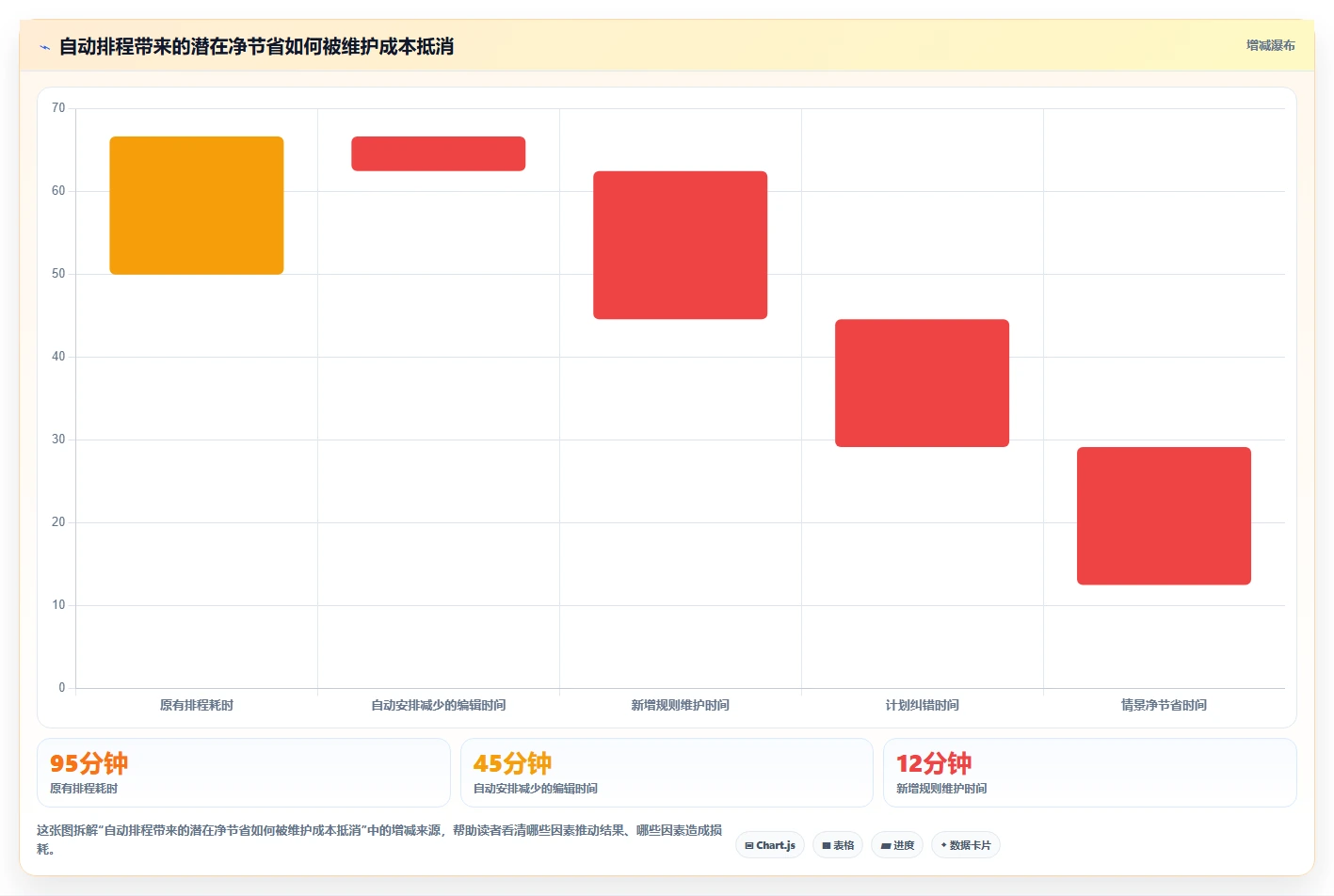Click the Chart.js tag
The width and height of the screenshot is (1334, 896).
pyautogui.click(x=770, y=845)
